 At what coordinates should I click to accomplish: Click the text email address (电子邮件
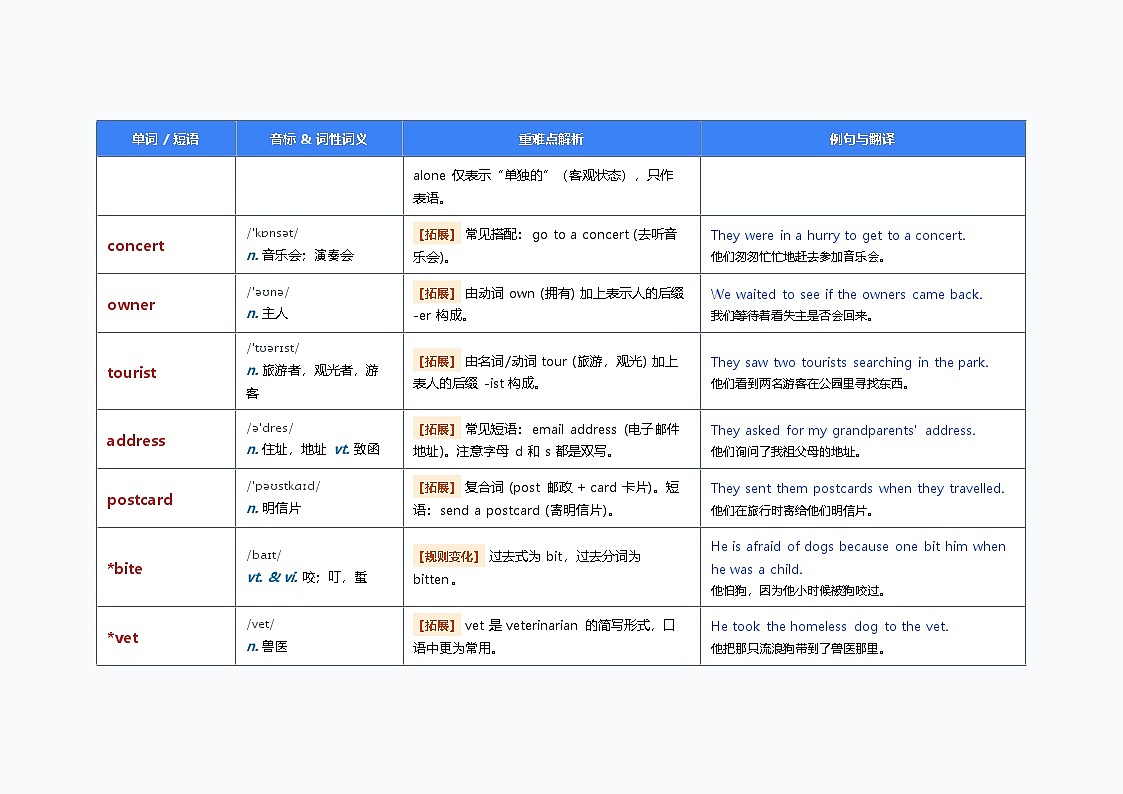point(606,430)
